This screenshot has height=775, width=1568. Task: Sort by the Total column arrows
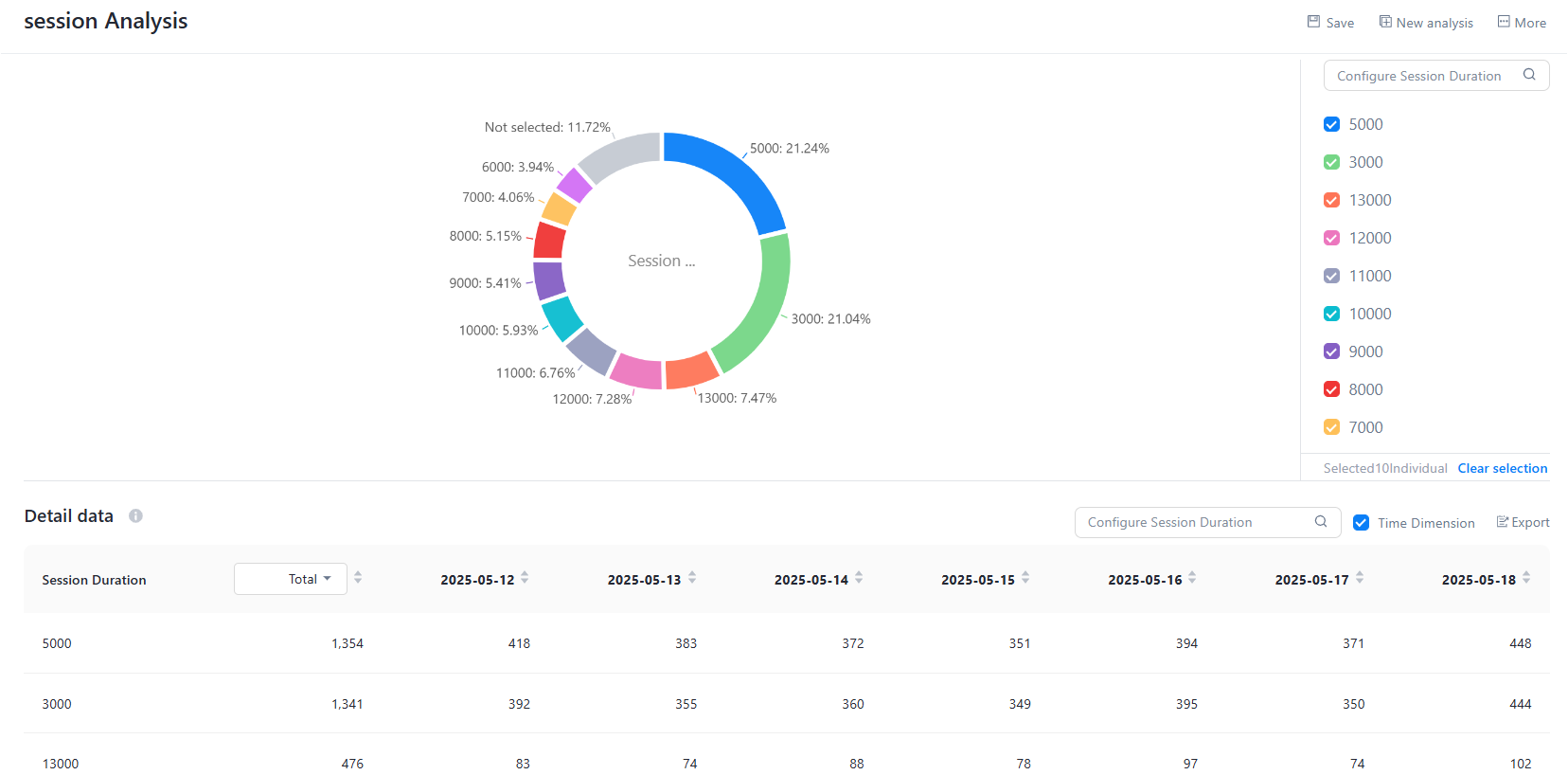click(358, 578)
